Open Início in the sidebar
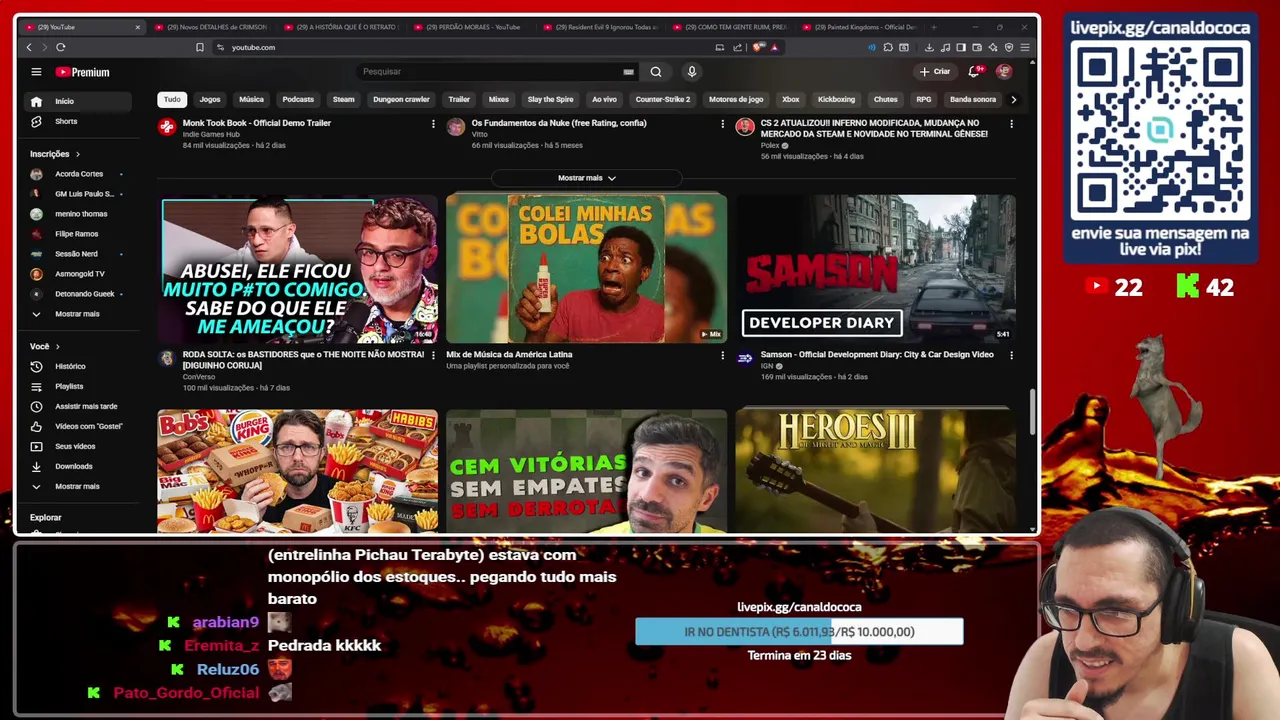Image resolution: width=1280 pixels, height=720 pixels. click(x=77, y=101)
